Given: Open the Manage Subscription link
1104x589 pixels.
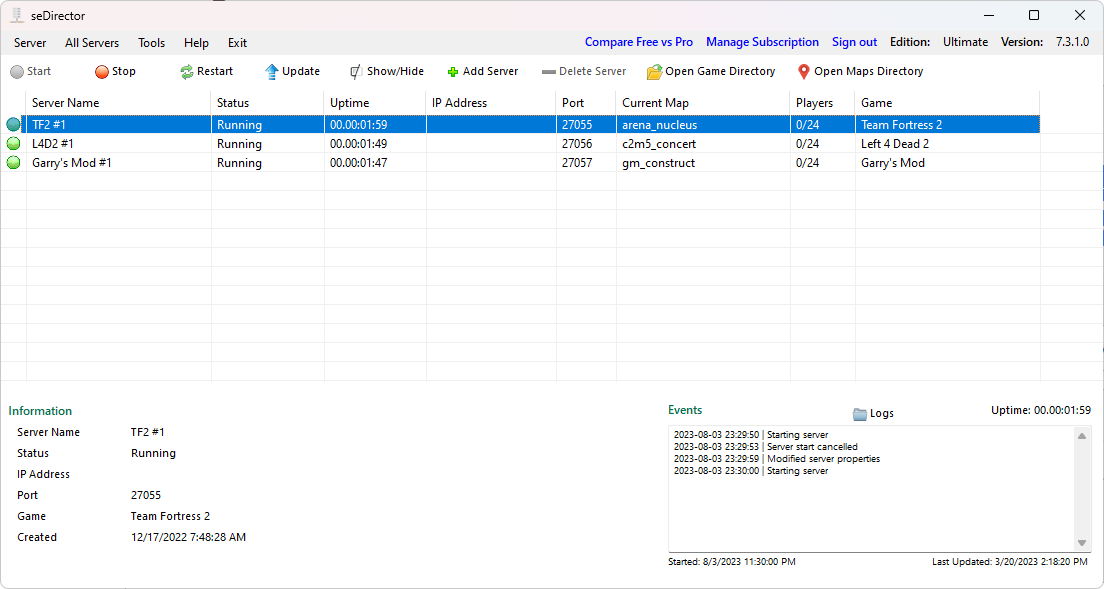Looking at the screenshot, I should (762, 42).
